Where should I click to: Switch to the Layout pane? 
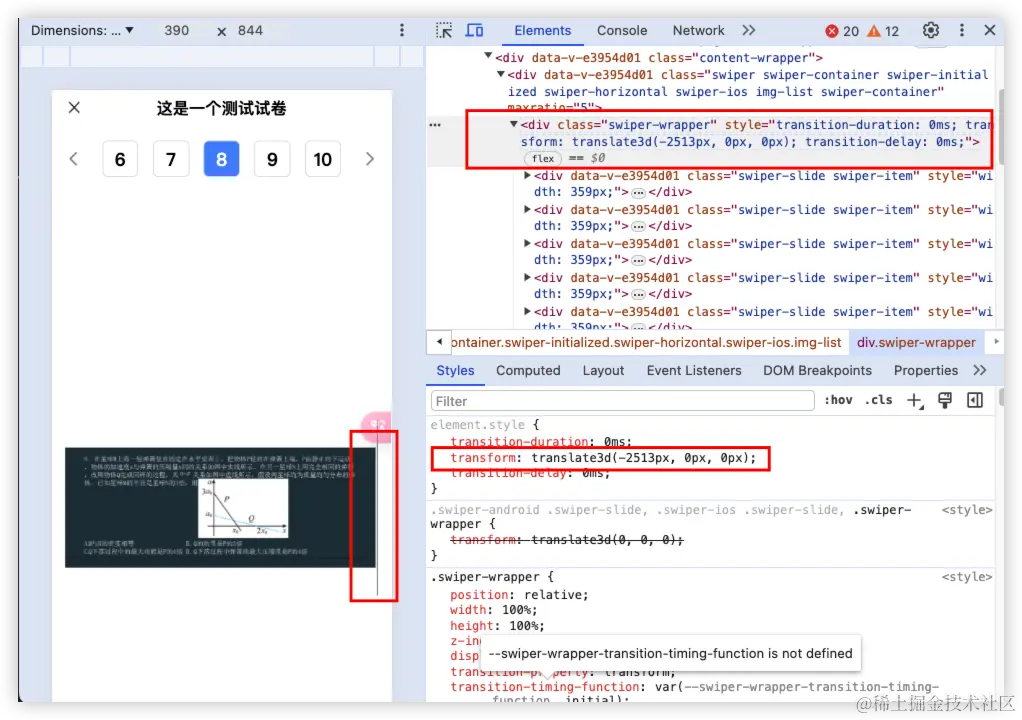point(603,370)
